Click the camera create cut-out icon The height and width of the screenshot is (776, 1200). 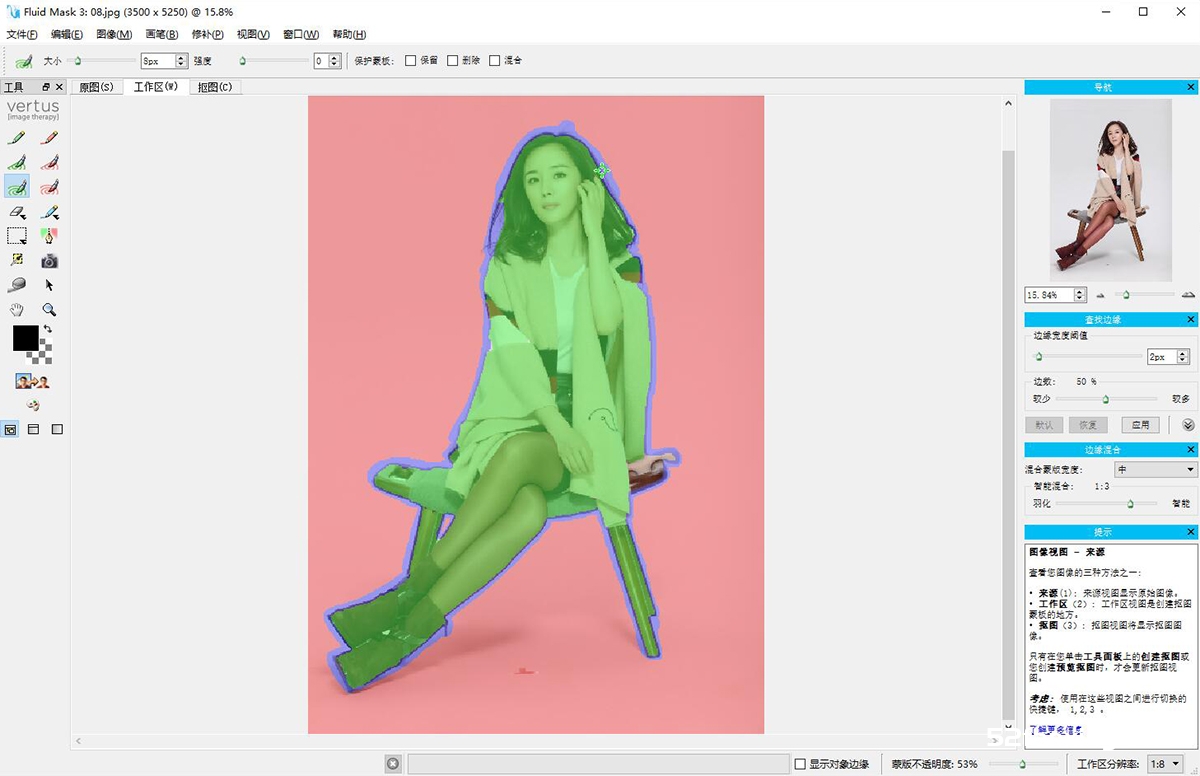(x=49, y=261)
